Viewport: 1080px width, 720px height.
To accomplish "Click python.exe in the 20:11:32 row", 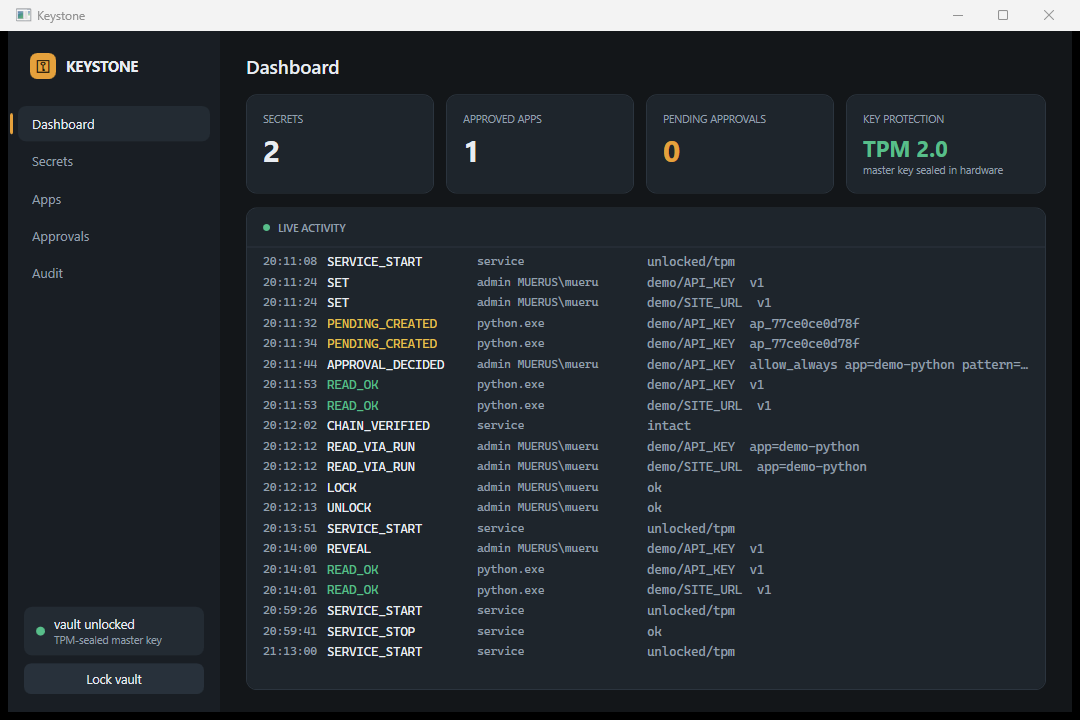I will [510, 323].
